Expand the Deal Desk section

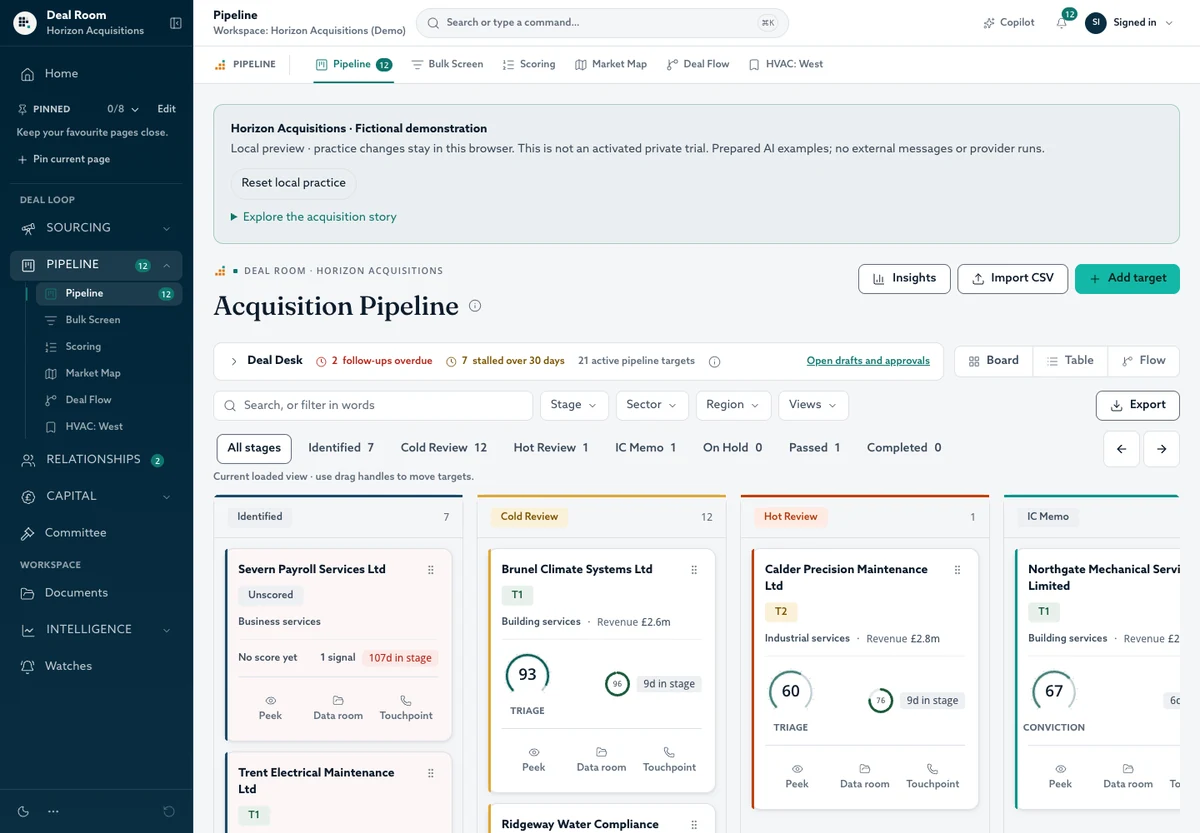[x=233, y=361]
